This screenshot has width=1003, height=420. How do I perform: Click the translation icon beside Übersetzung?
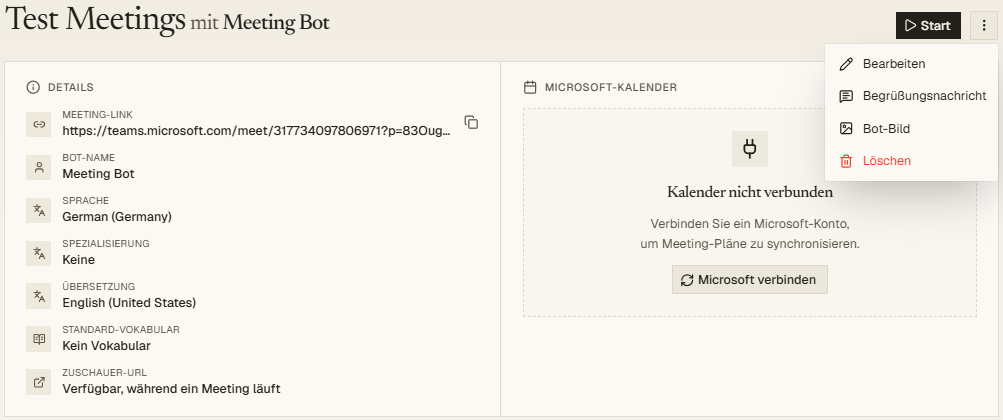tap(38, 296)
